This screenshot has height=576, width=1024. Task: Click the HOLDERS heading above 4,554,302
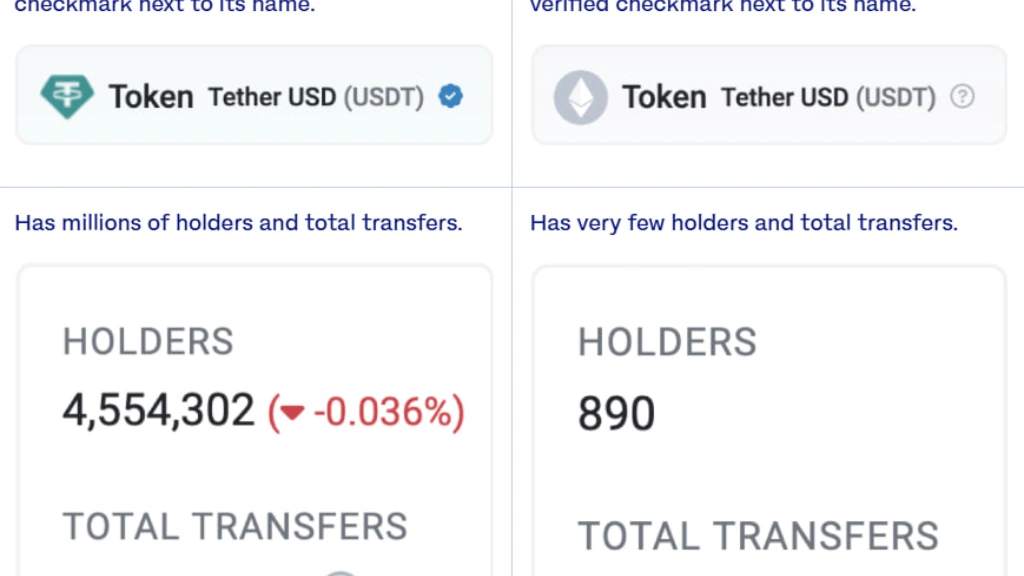(148, 342)
